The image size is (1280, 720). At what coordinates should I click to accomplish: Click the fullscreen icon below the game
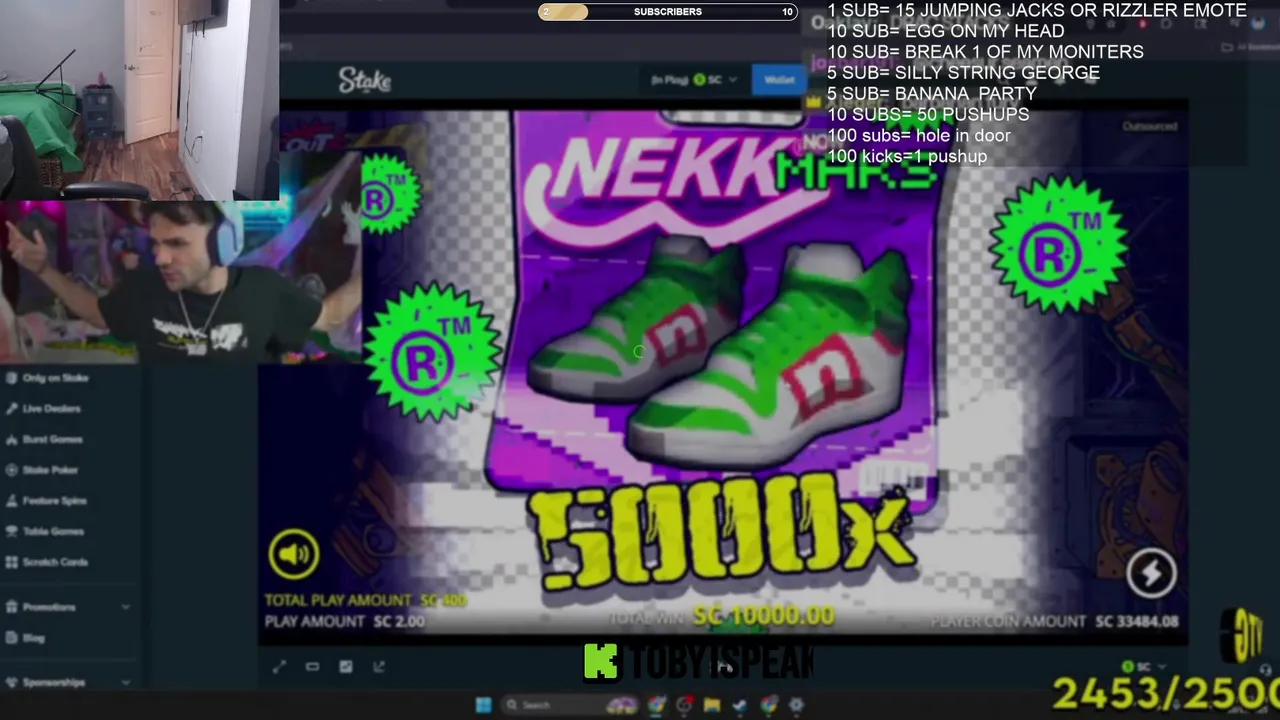coord(279,667)
